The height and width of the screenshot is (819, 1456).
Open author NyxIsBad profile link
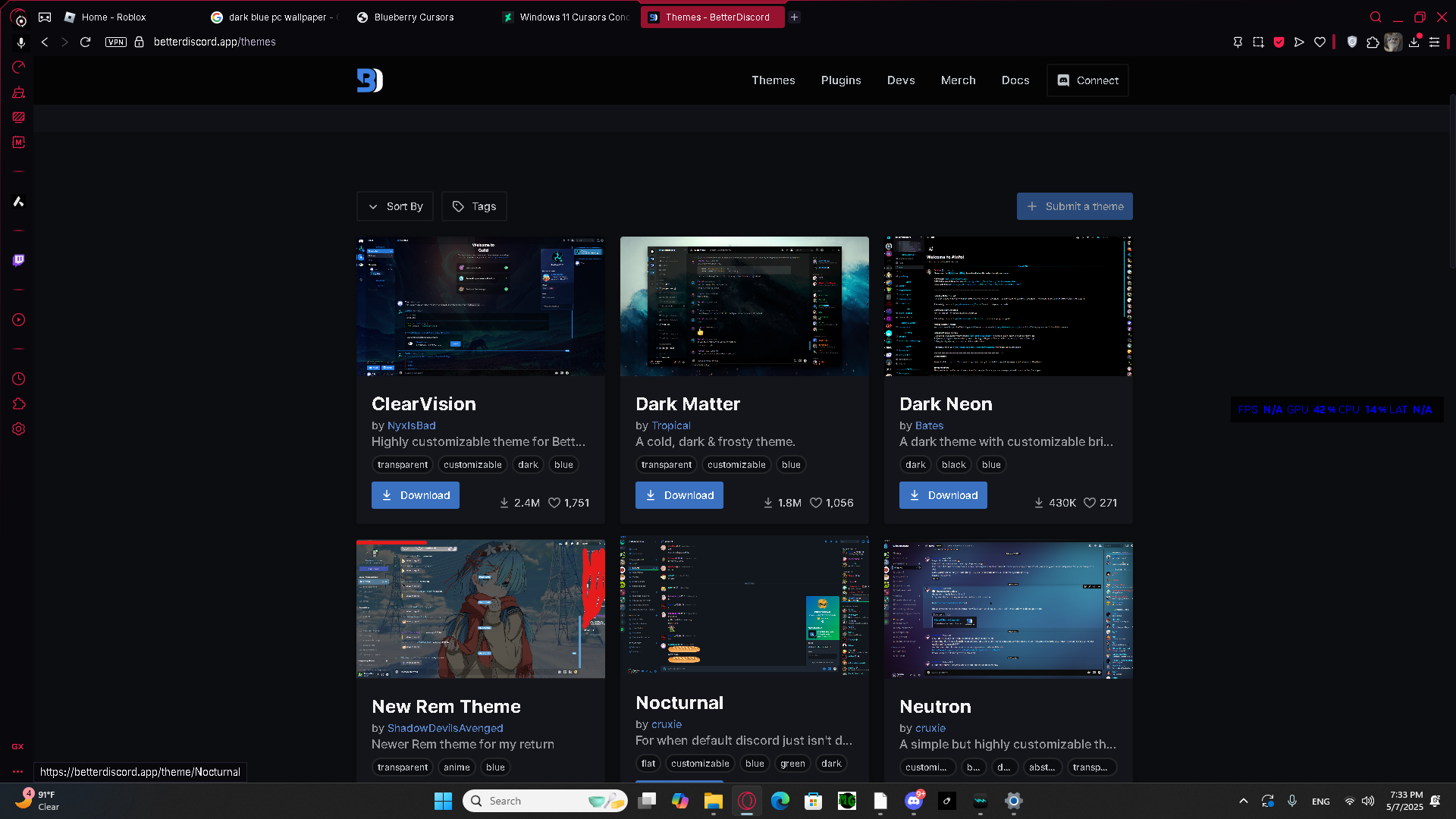pos(411,425)
